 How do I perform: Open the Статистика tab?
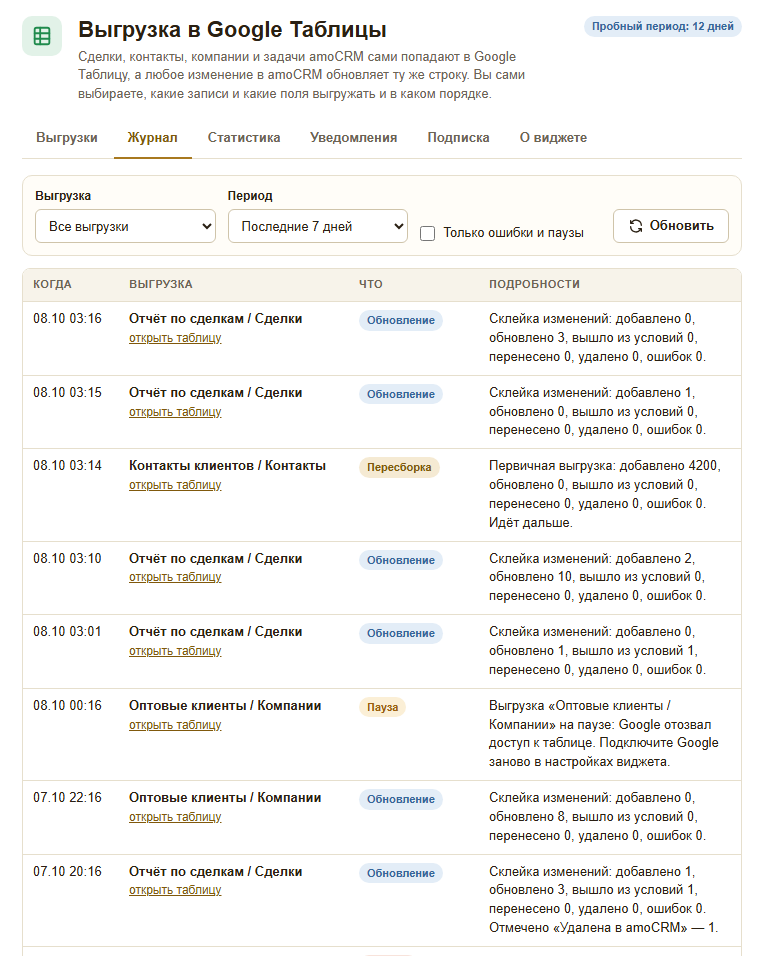[x=244, y=138]
